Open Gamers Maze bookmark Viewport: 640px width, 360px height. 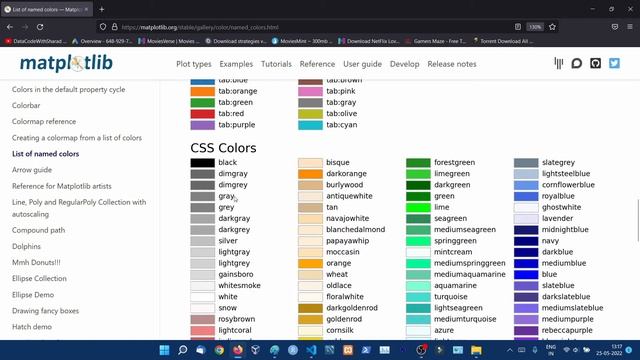pyautogui.click(x=436, y=41)
